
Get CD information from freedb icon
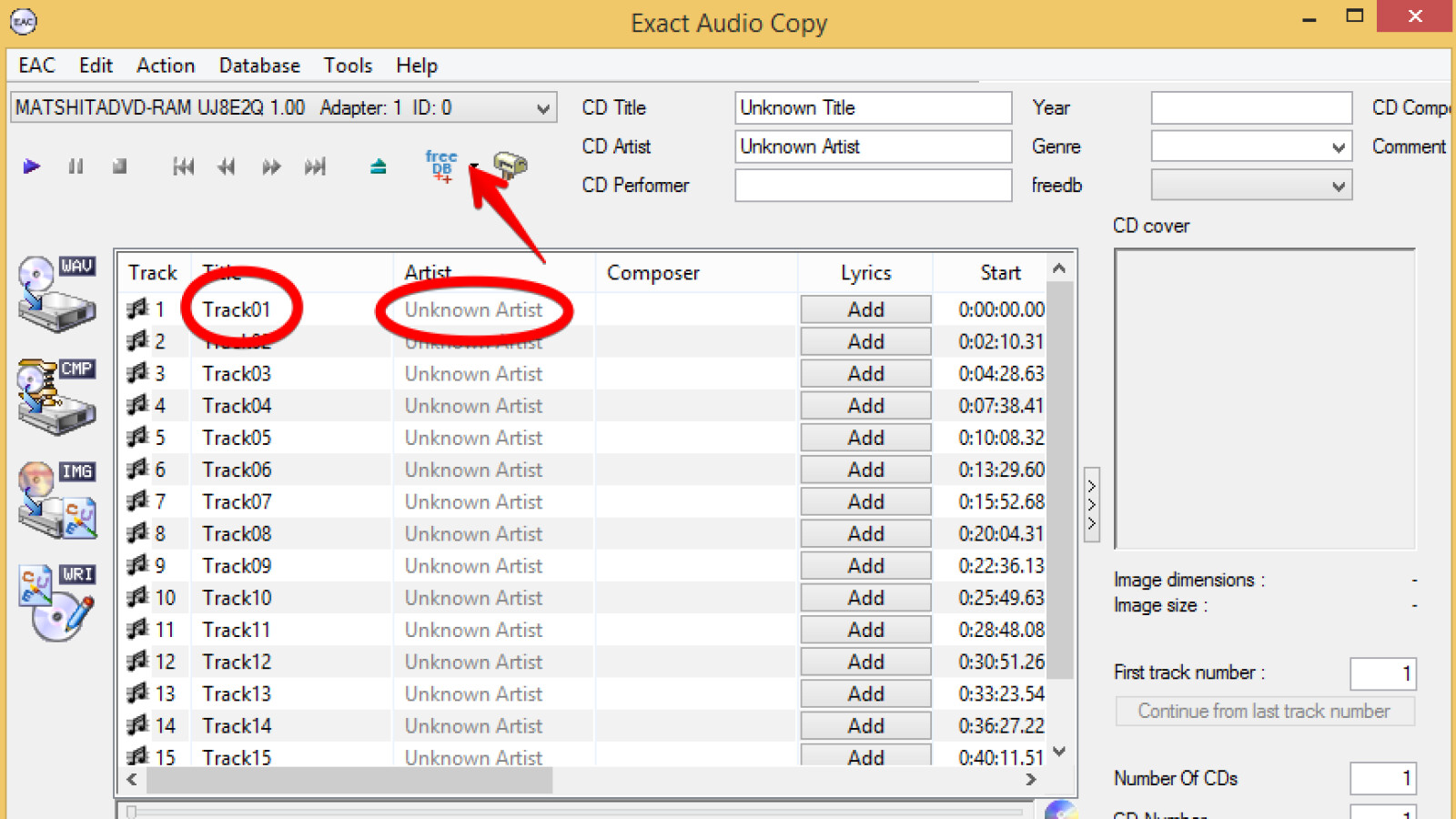441,166
